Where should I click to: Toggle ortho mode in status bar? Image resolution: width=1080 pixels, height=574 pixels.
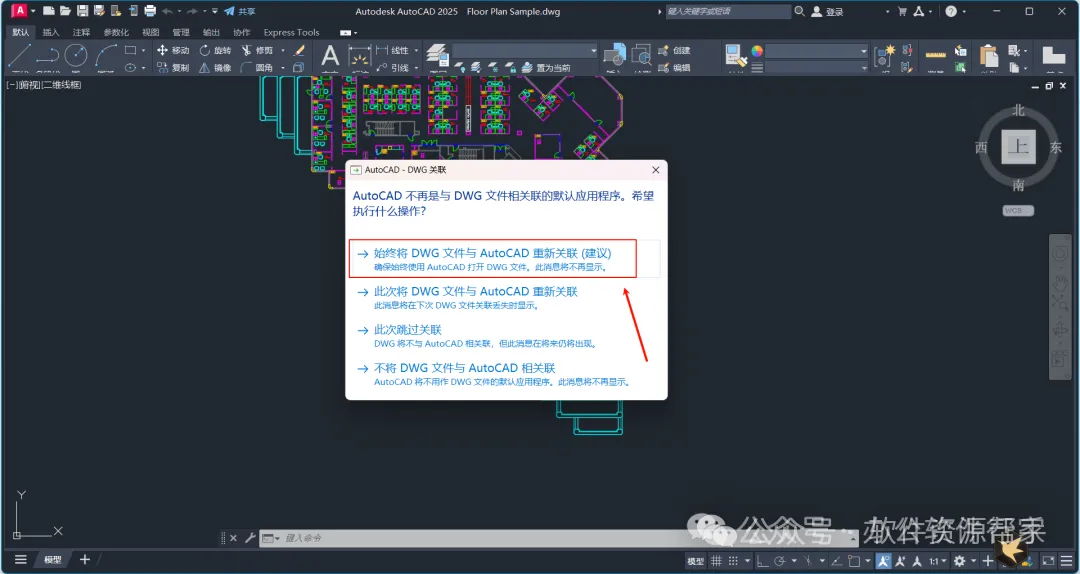tap(762, 561)
